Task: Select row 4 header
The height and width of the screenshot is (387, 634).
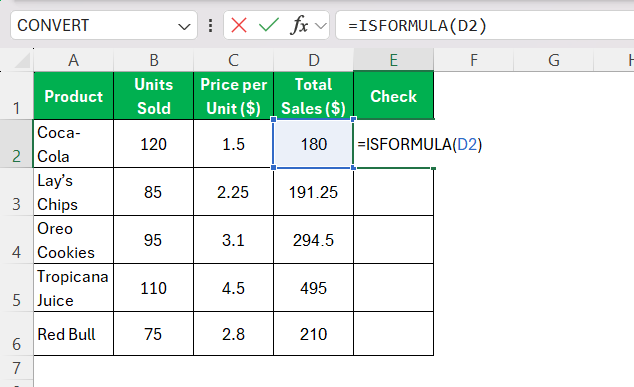Action: point(17,240)
